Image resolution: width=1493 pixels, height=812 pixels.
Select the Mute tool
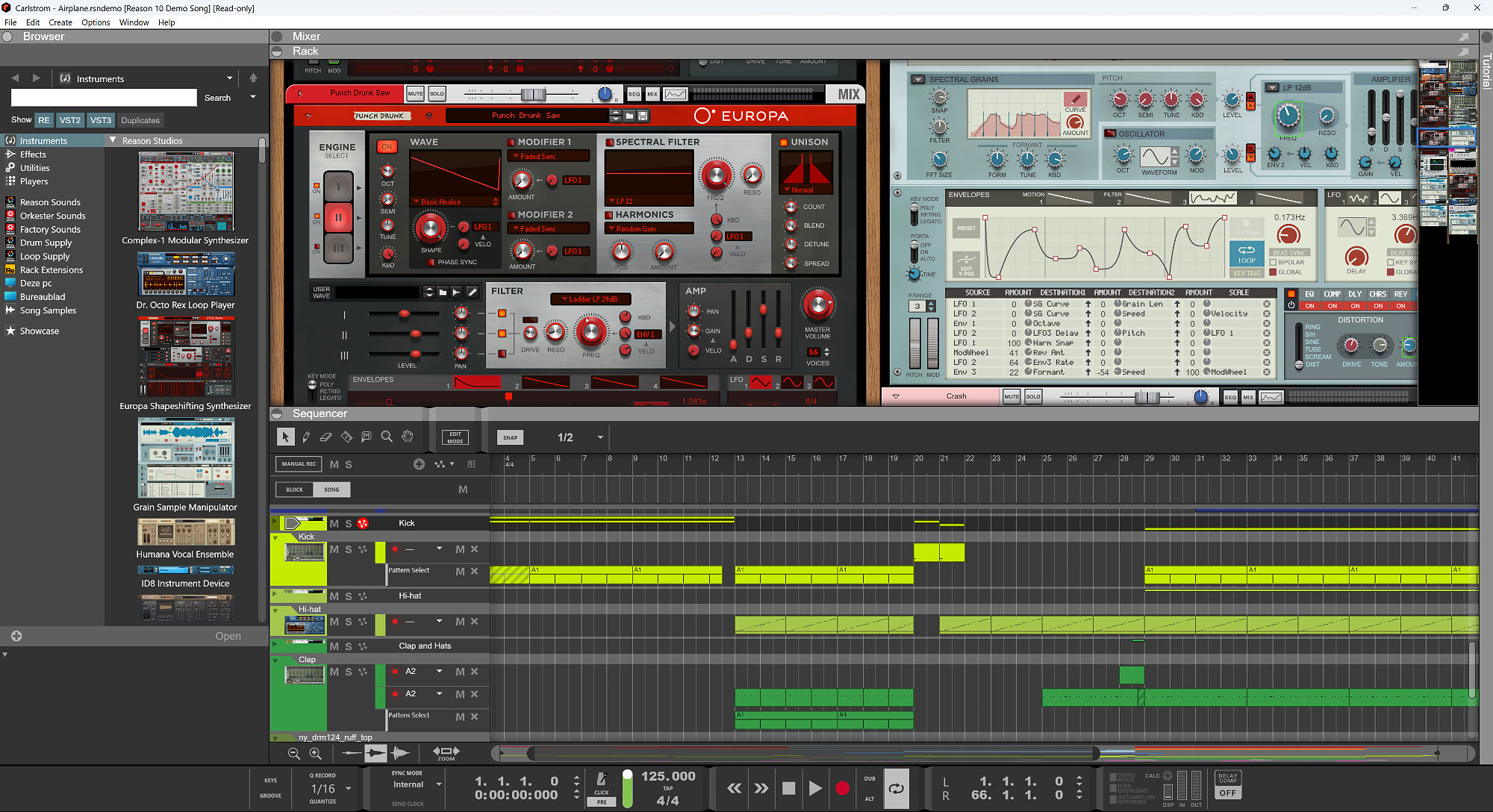[x=367, y=437]
